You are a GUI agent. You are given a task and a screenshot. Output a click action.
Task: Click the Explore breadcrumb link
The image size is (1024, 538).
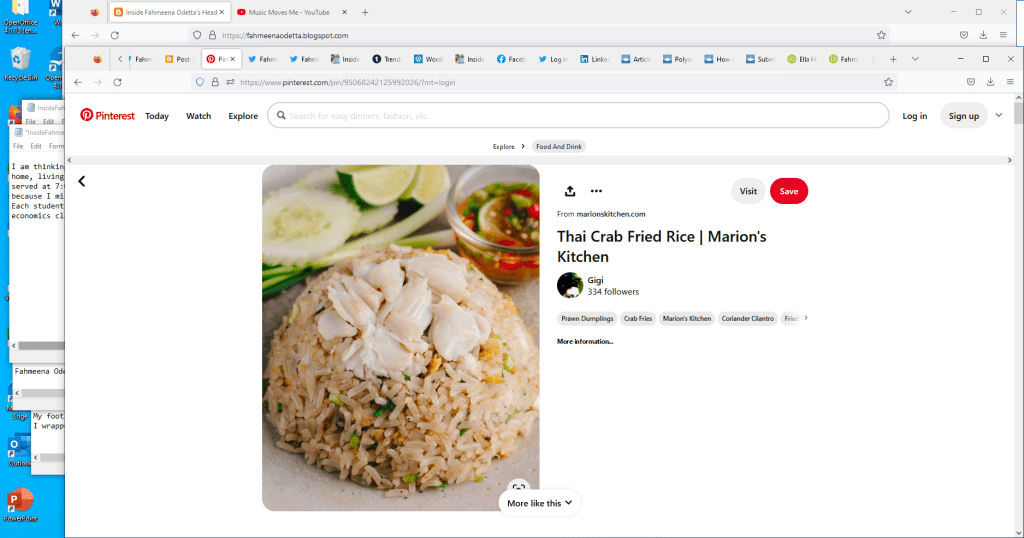point(504,147)
